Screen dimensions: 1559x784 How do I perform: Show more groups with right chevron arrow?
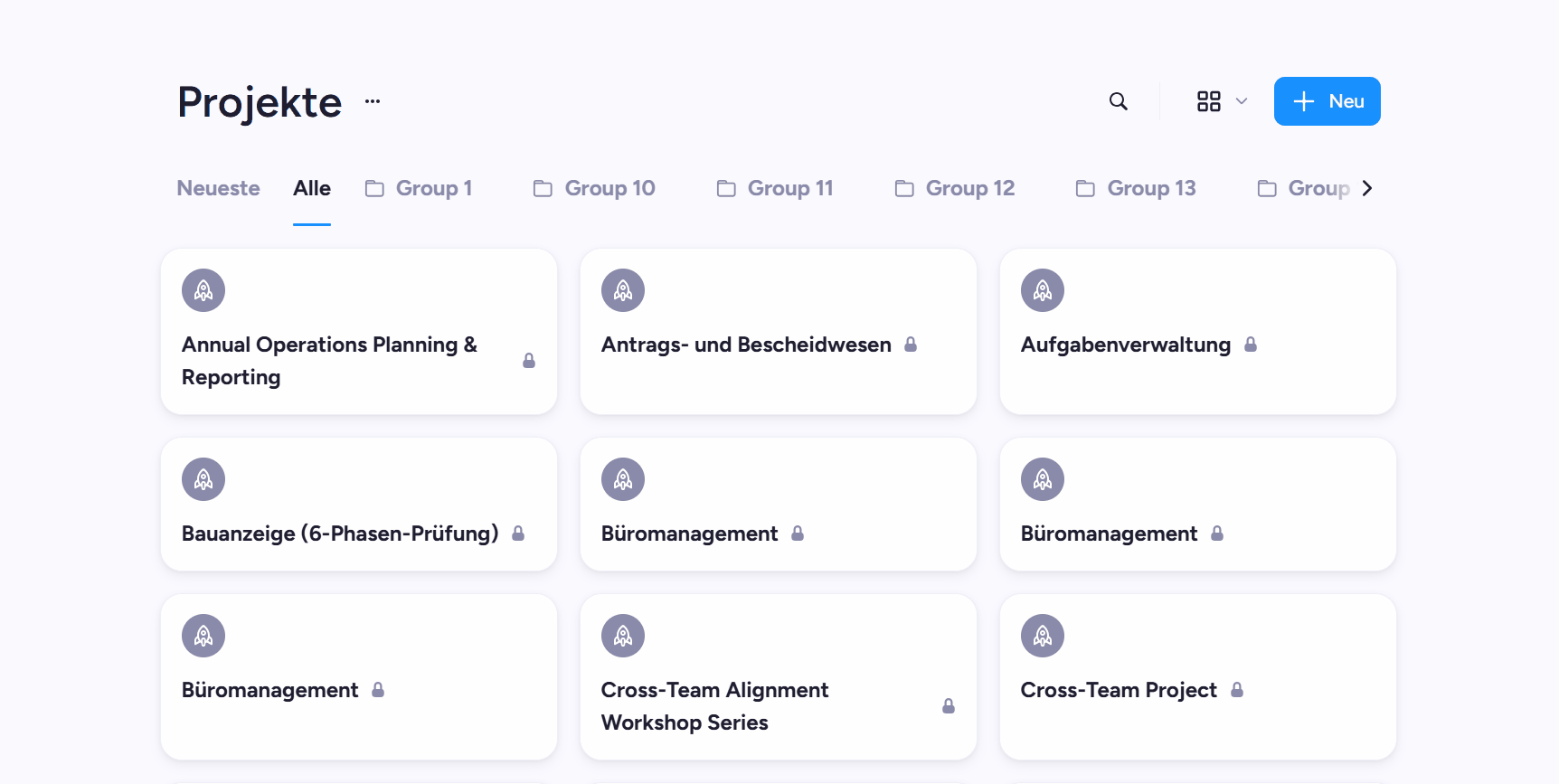click(1367, 188)
